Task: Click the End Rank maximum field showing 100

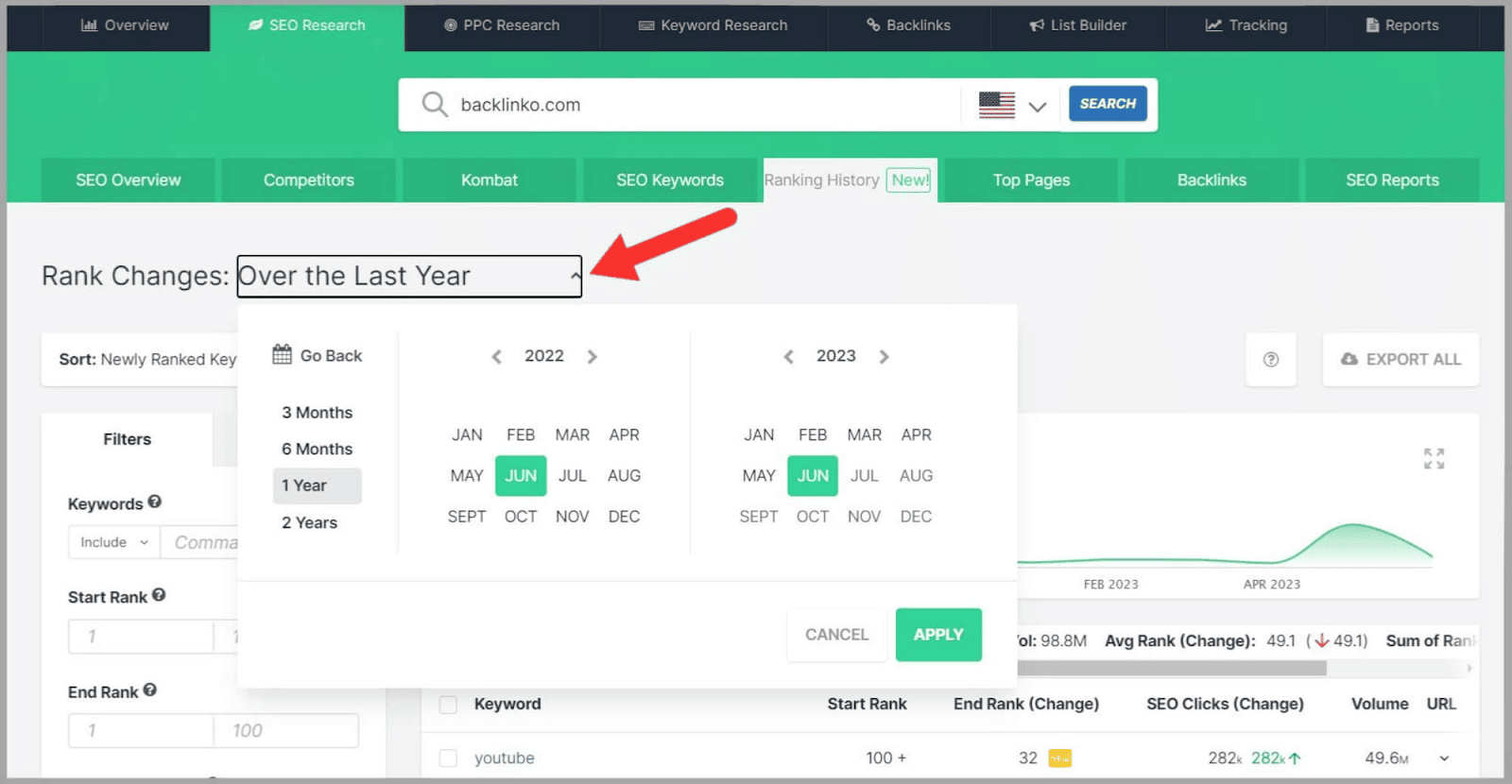Action: point(286,731)
